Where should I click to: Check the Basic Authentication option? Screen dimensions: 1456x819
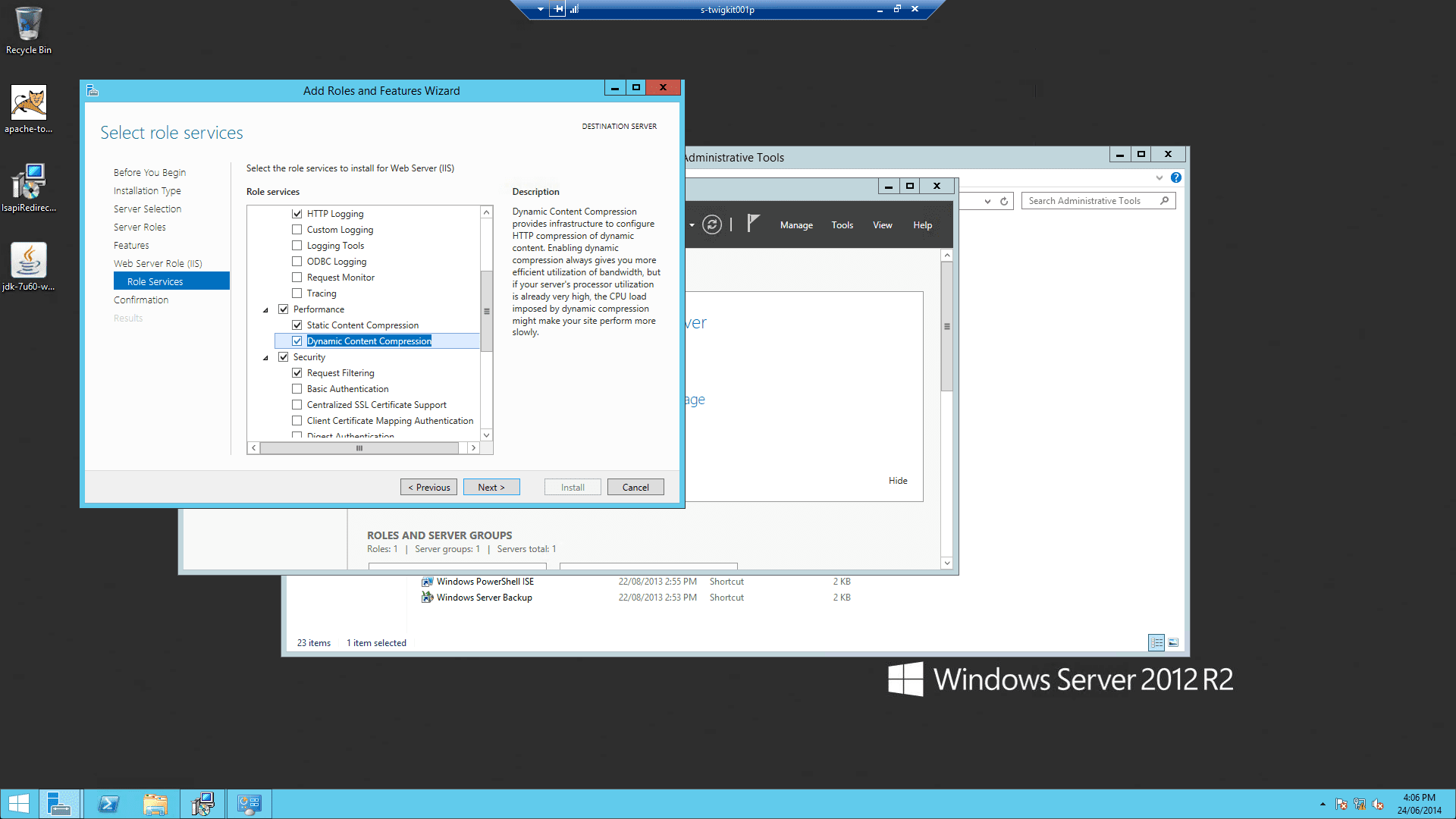[297, 389]
